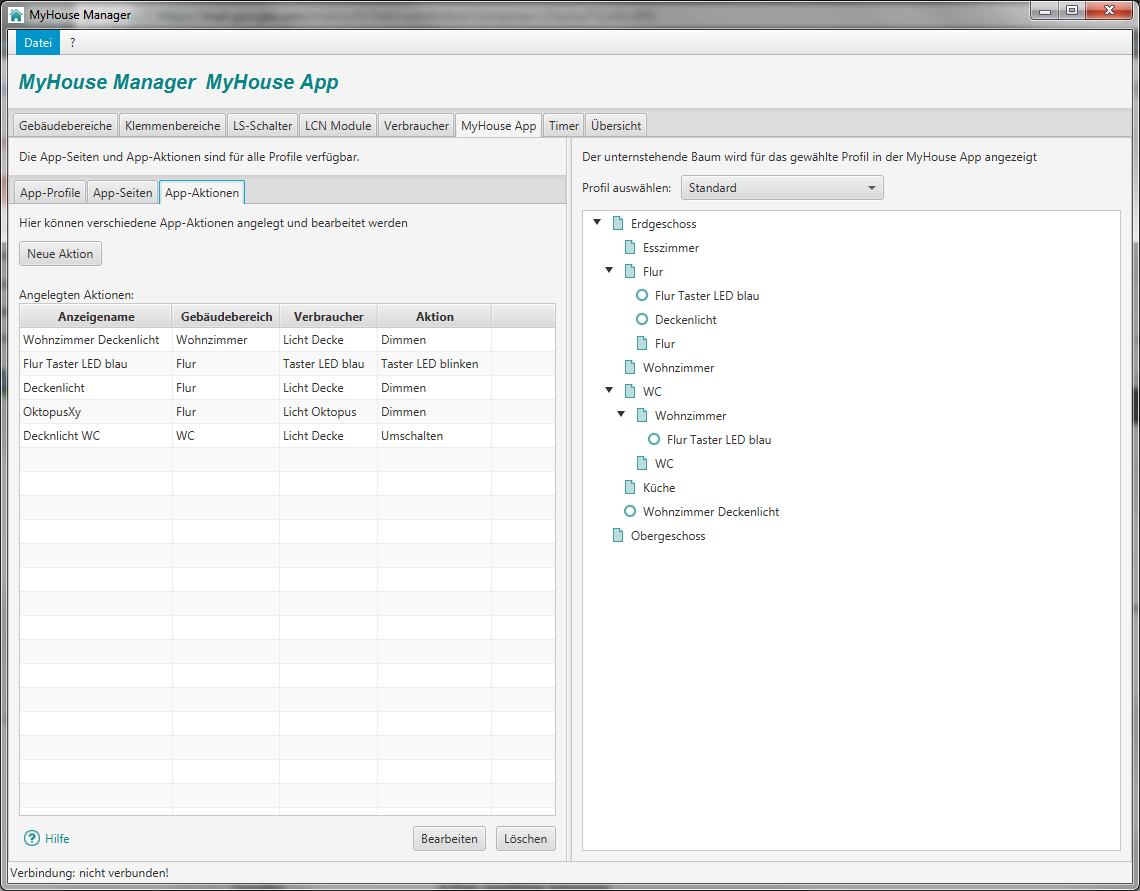Switch to the LCN Module tab
Image resolution: width=1140 pixels, height=891 pixels.
[x=338, y=126]
